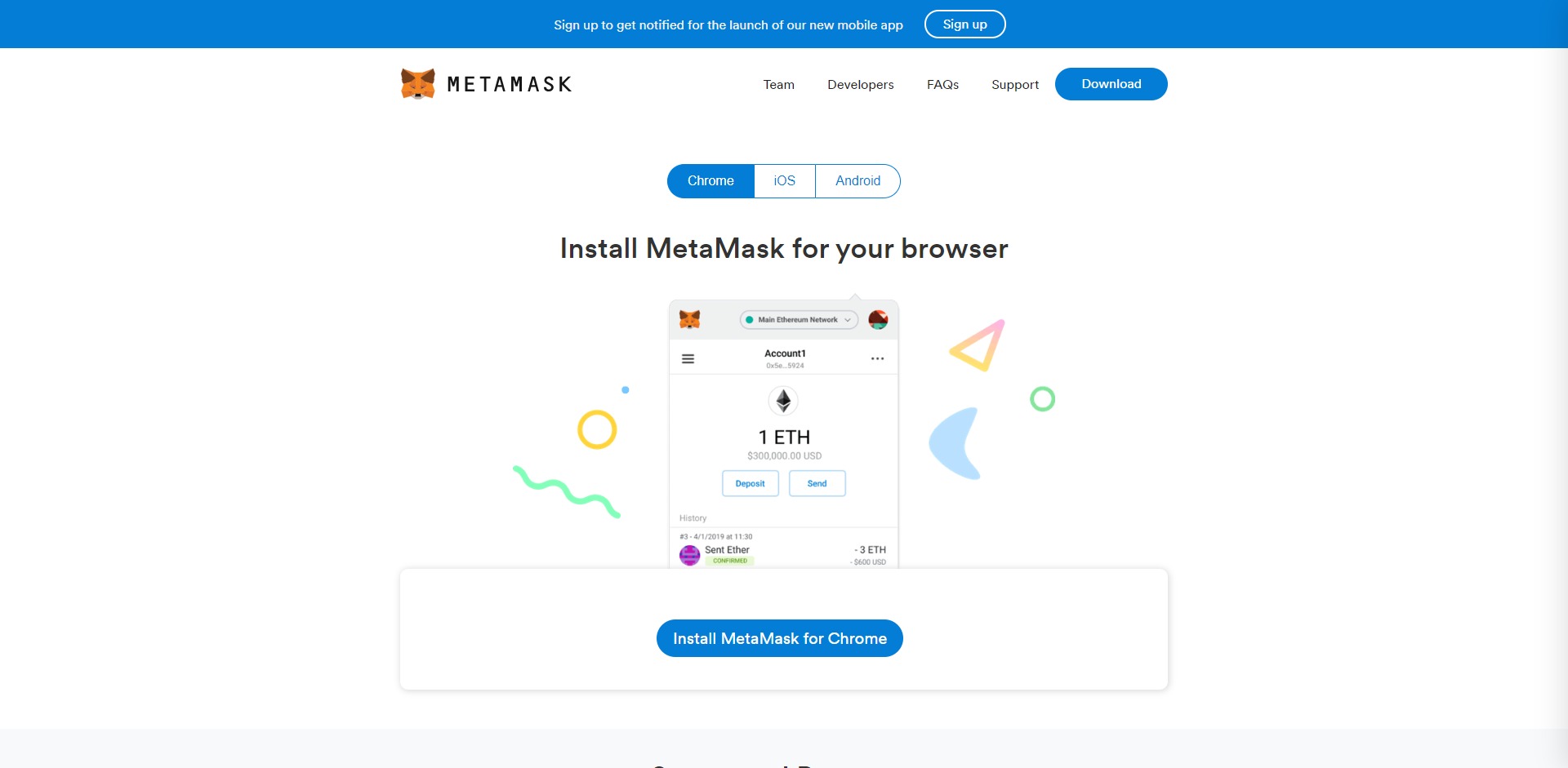Click the Send button in preview
The height and width of the screenshot is (768, 1568).
pos(817,484)
